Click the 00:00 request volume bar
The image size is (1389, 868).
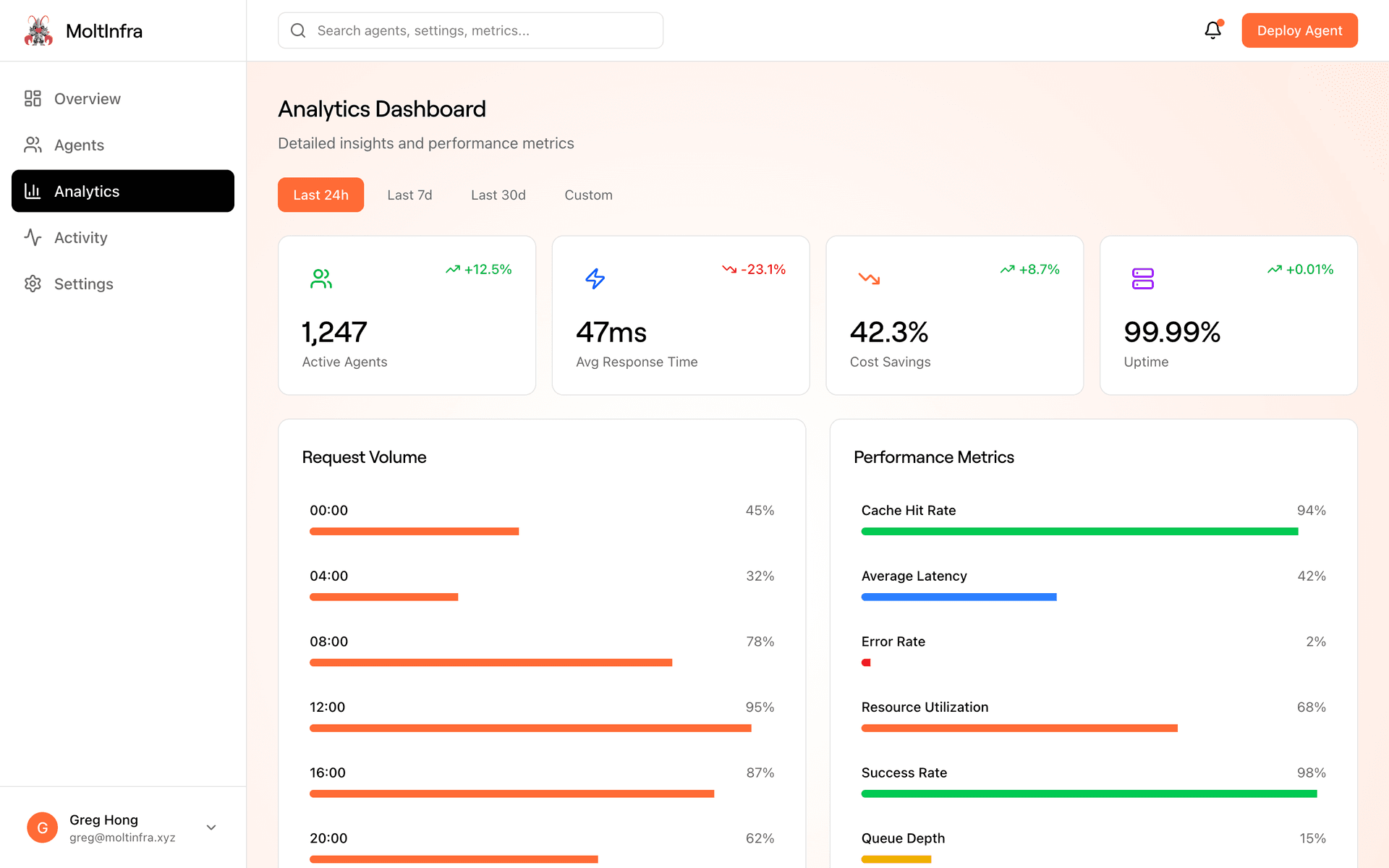pos(415,532)
